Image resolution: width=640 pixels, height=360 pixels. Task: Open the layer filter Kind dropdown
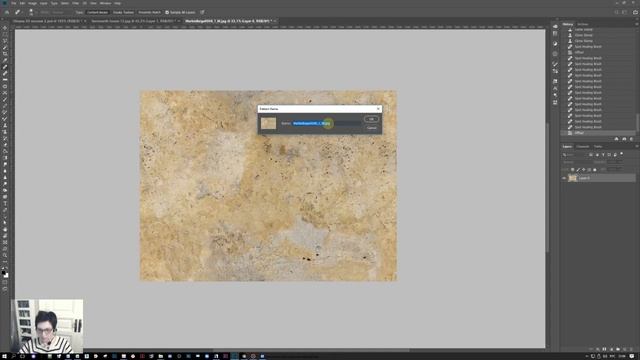(575, 155)
